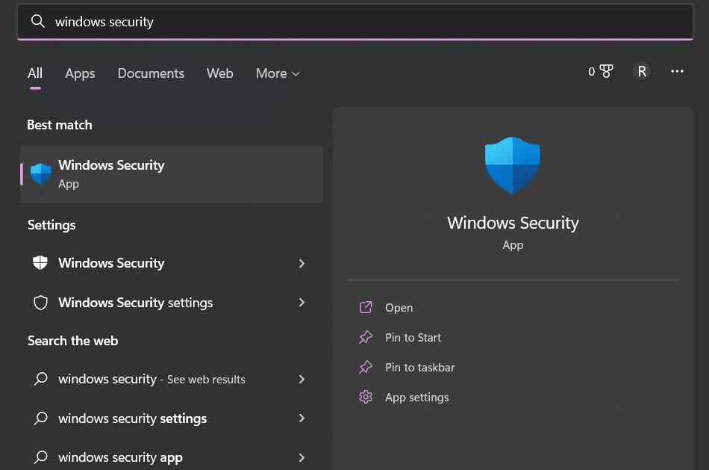Click the outline shield icon for Windows Security settings
This screenshot has width=709, height=470.
pyautogui.click(x=40, y=303)
